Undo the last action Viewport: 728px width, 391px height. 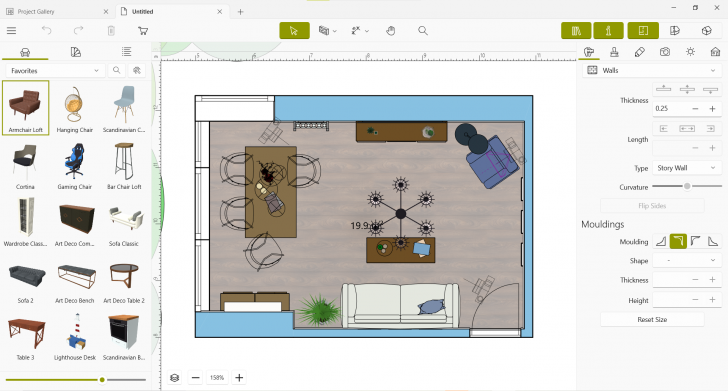point(47,31)
